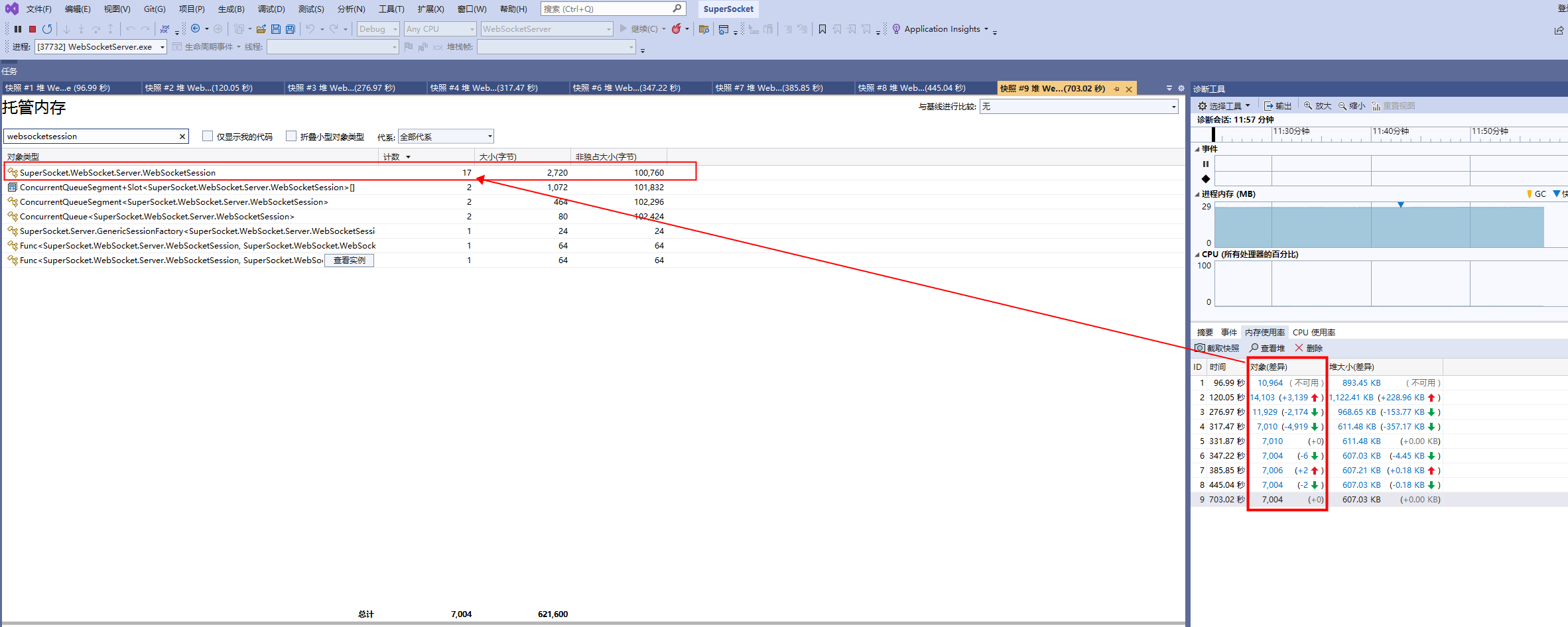Open the WebSocketServer startup project dropdown
The height and width of the screenshot is (627, 1568).
pos(547,29)
